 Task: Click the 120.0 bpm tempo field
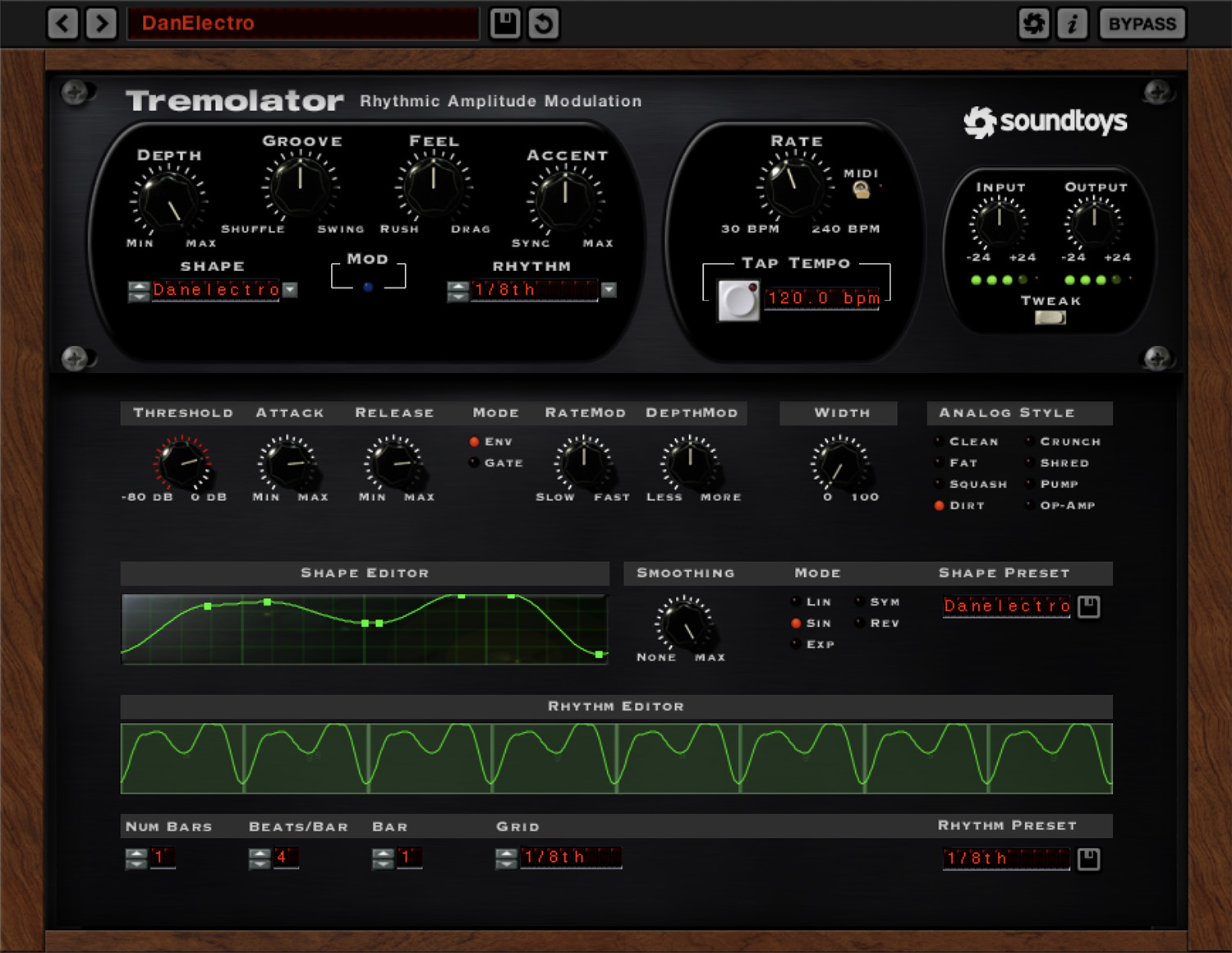click(x=822, y=298)
